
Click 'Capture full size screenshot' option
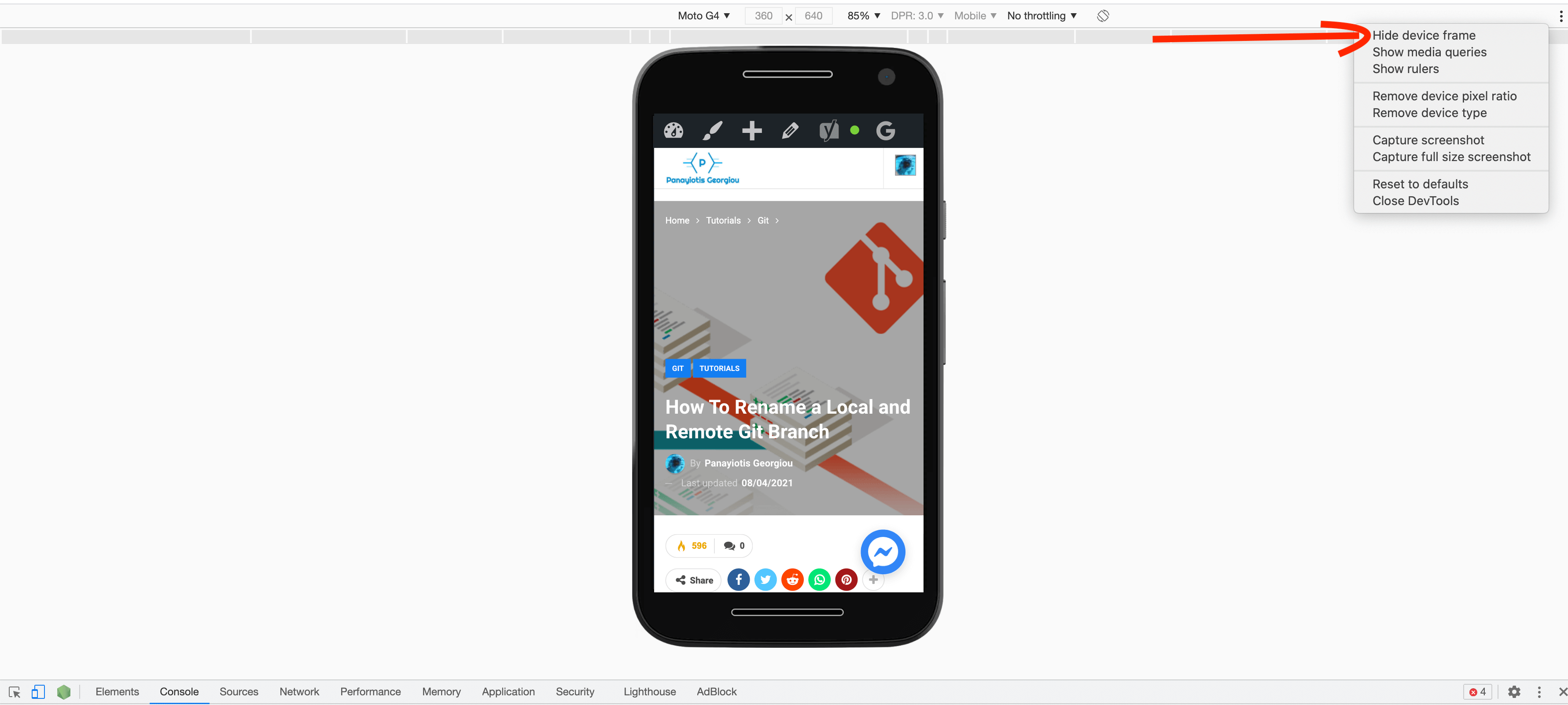click(x=1451, y=156)
